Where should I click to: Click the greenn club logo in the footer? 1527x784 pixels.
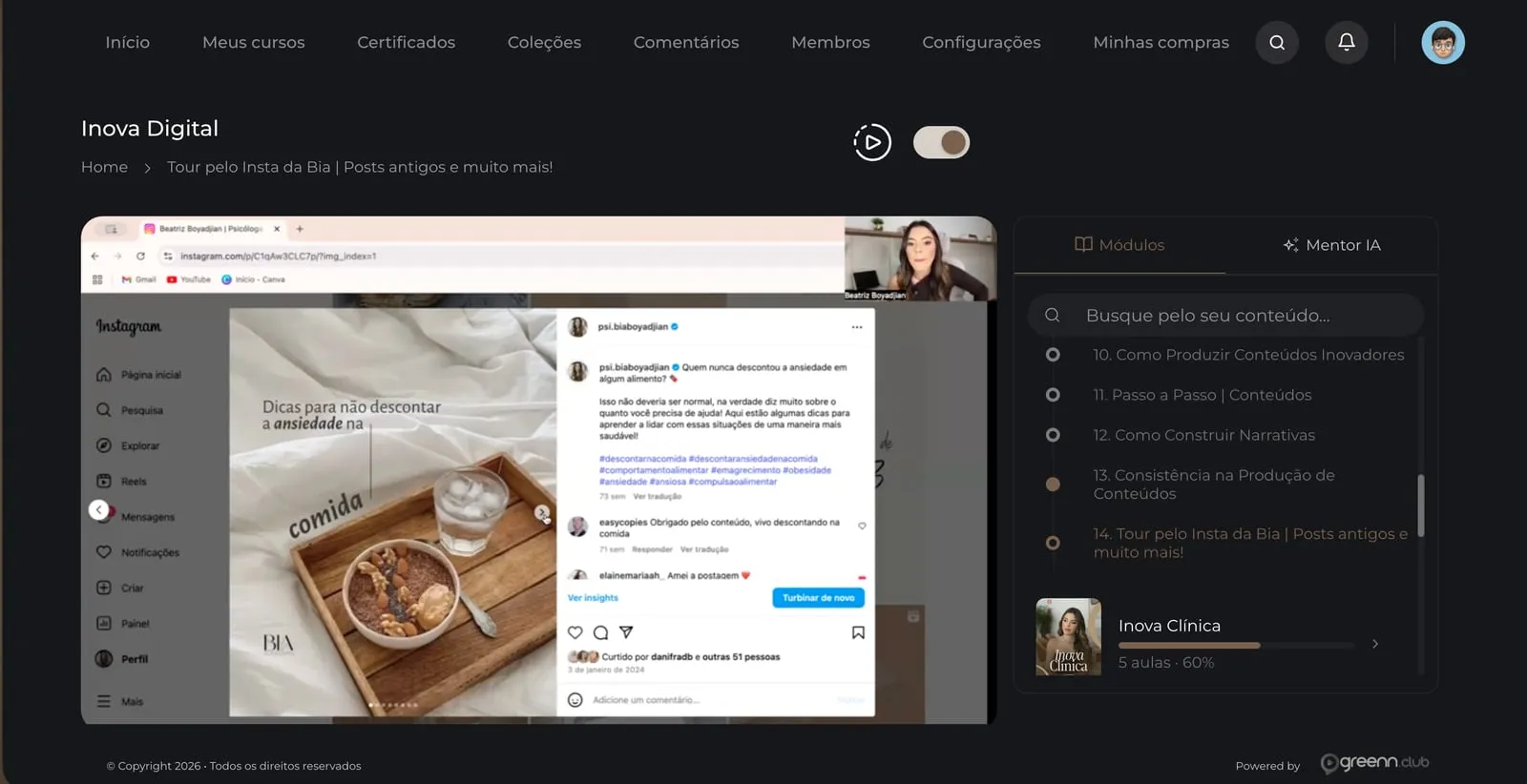(1374, 762)
